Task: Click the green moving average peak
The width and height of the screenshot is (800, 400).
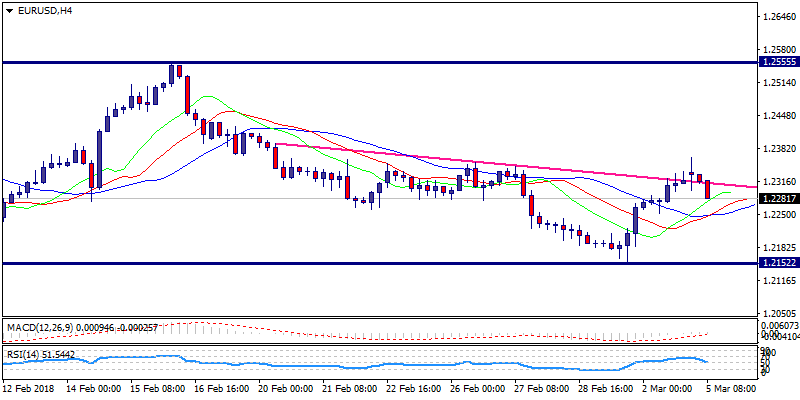Action: tap(207, 98)
